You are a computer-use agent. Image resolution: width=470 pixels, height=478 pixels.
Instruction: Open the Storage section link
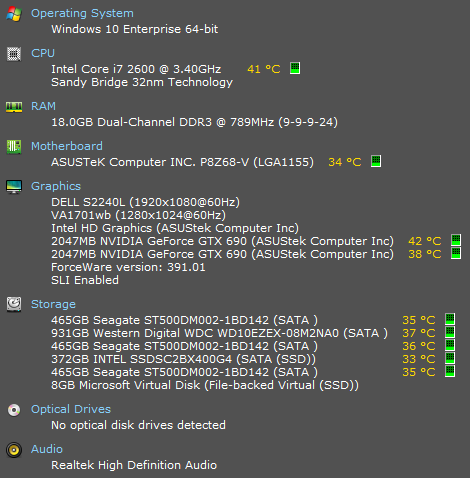53,304
